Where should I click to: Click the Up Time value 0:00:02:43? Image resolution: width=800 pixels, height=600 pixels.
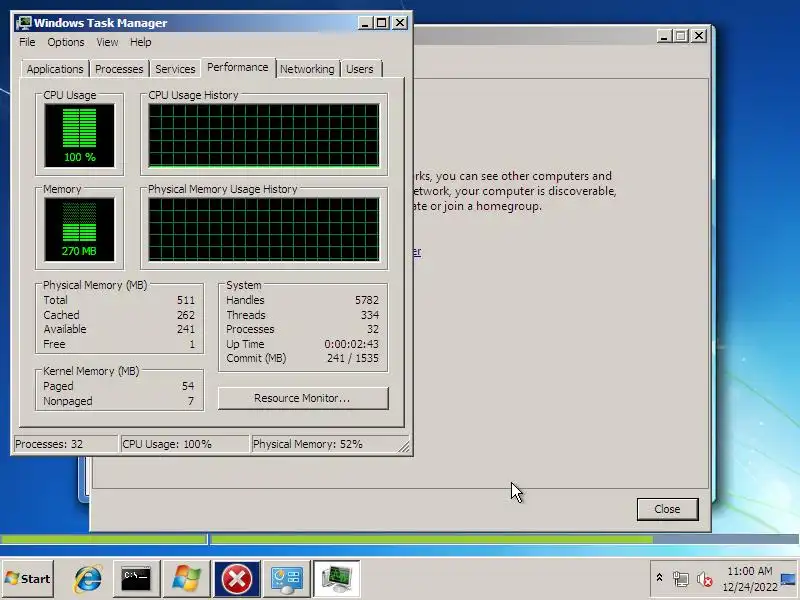coord(352,344)
